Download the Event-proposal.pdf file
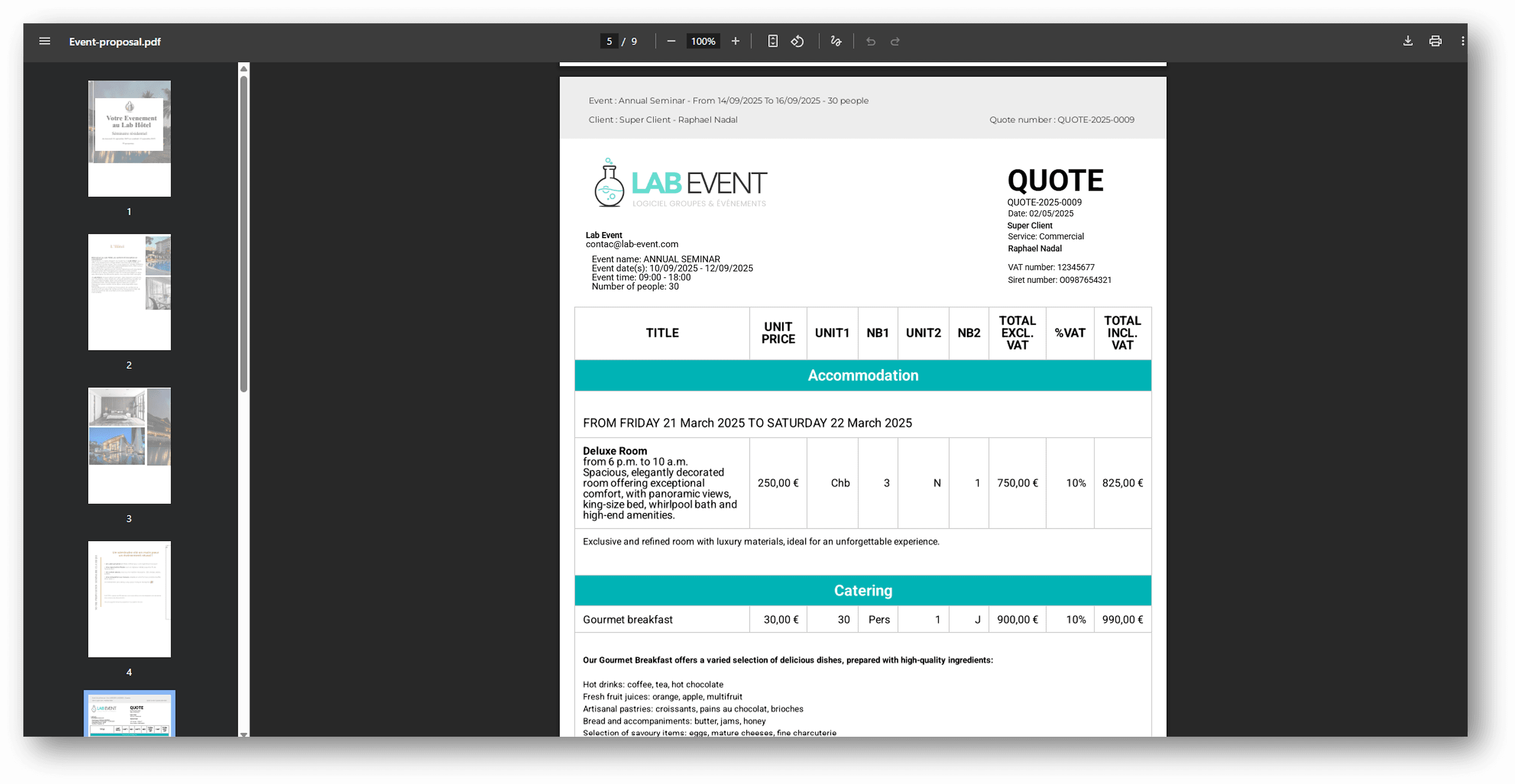Screen dimensions: 1515x784 [x=1408, y=41]
